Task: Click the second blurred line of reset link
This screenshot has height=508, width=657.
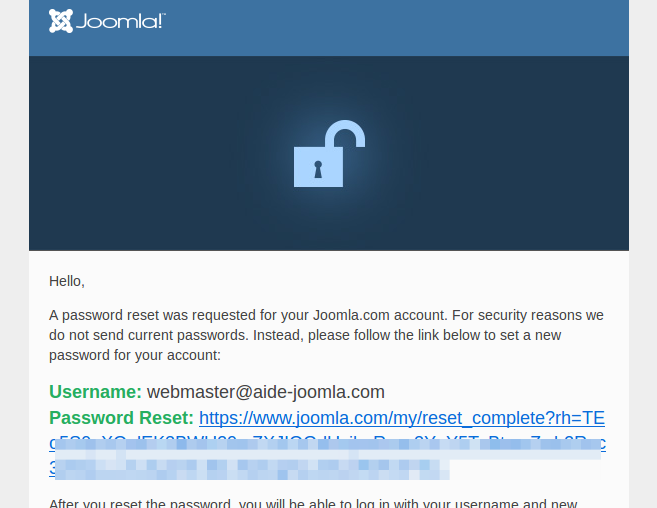Action: (x=327, y=444)
